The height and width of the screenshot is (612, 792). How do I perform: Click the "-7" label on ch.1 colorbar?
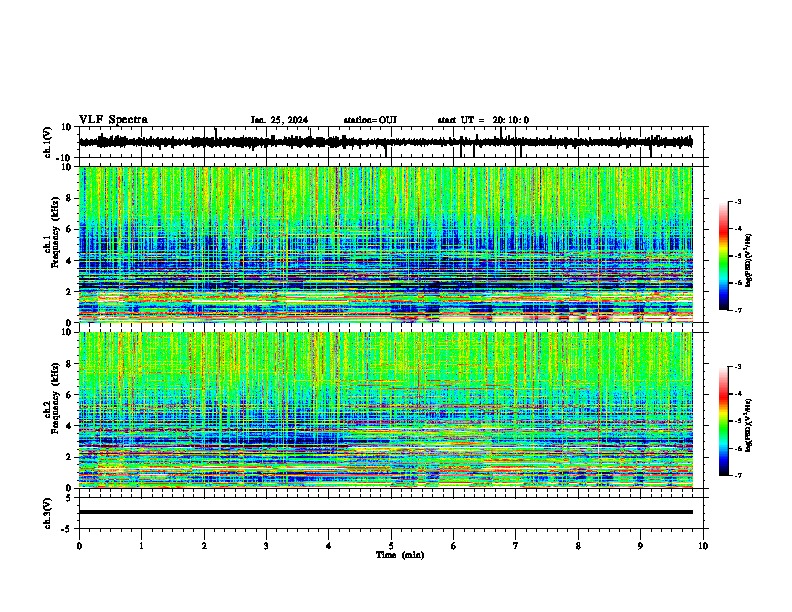tap(737, 310)
